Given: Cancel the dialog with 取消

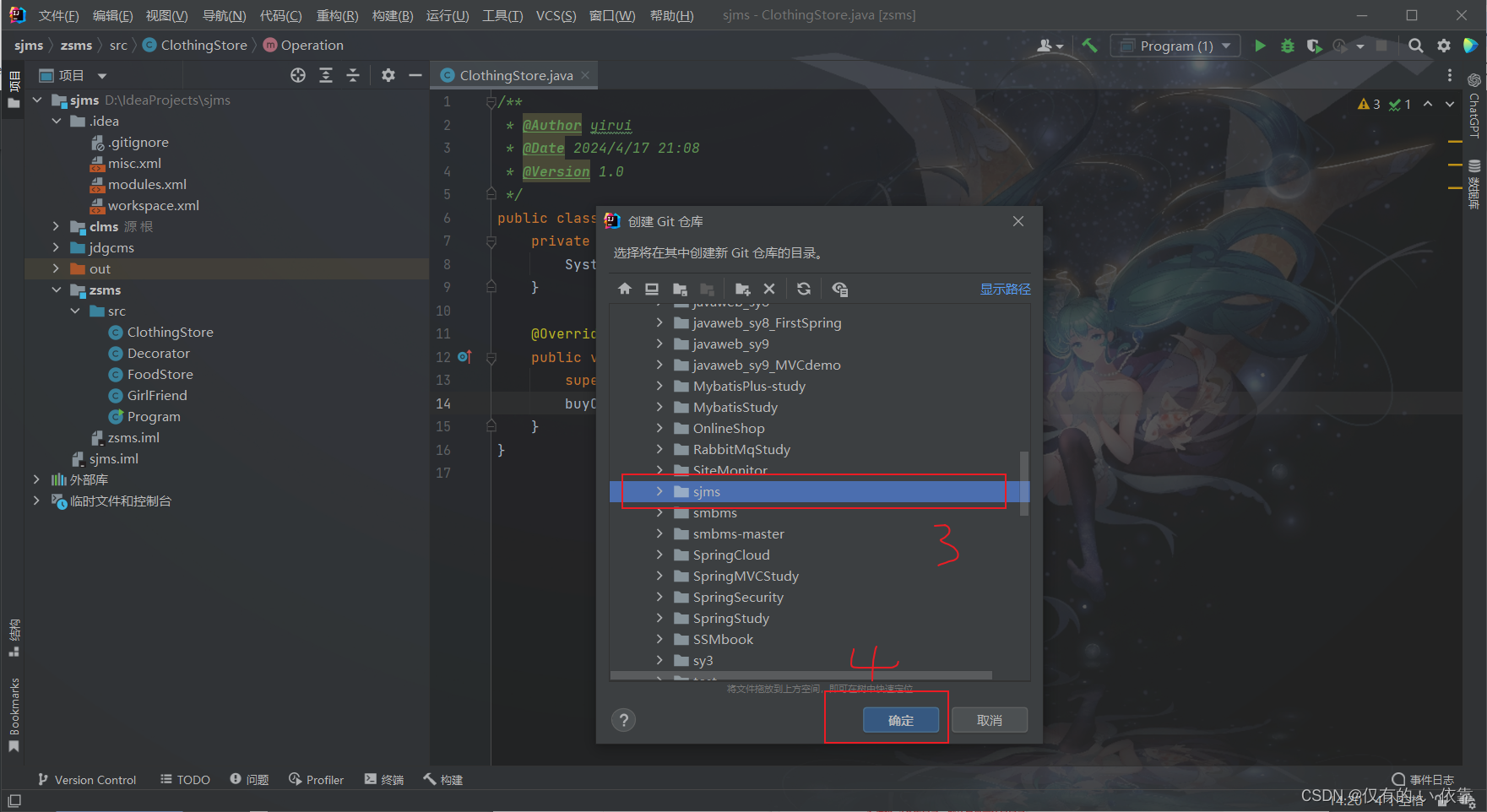Looking at the screenshot, I should 990,720.
